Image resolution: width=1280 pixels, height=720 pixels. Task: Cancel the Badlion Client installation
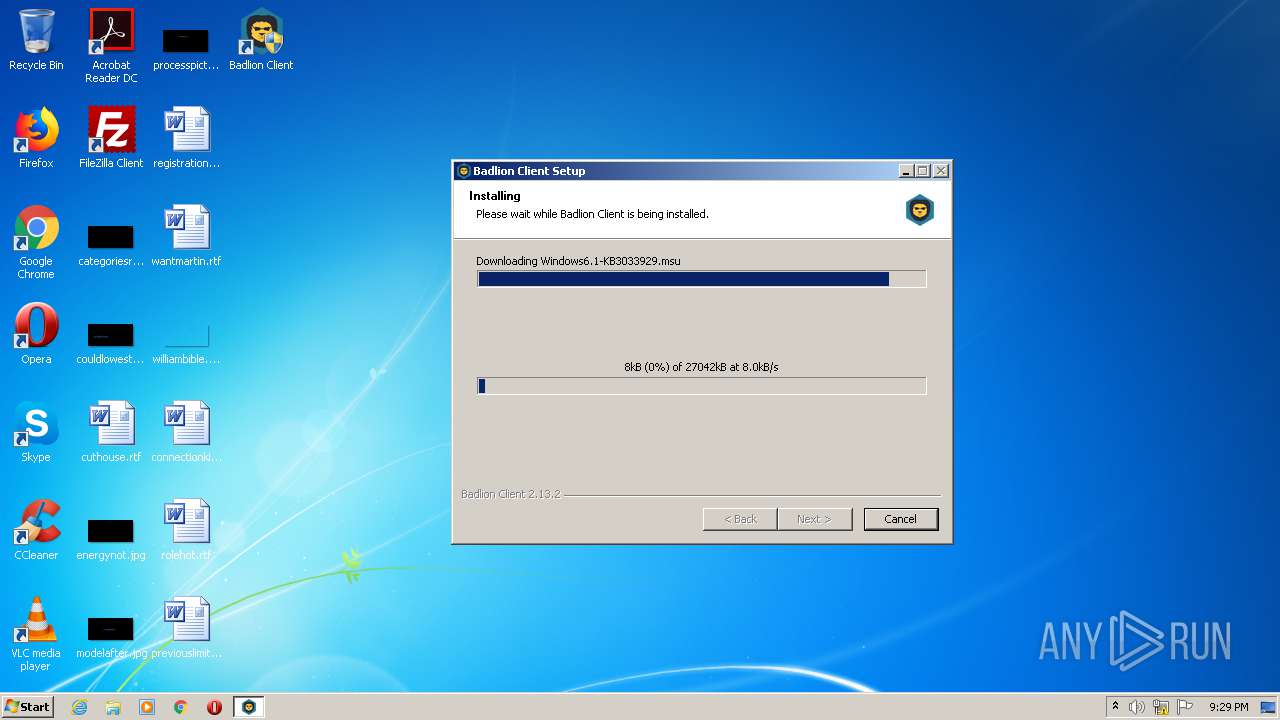click(900, 519)
